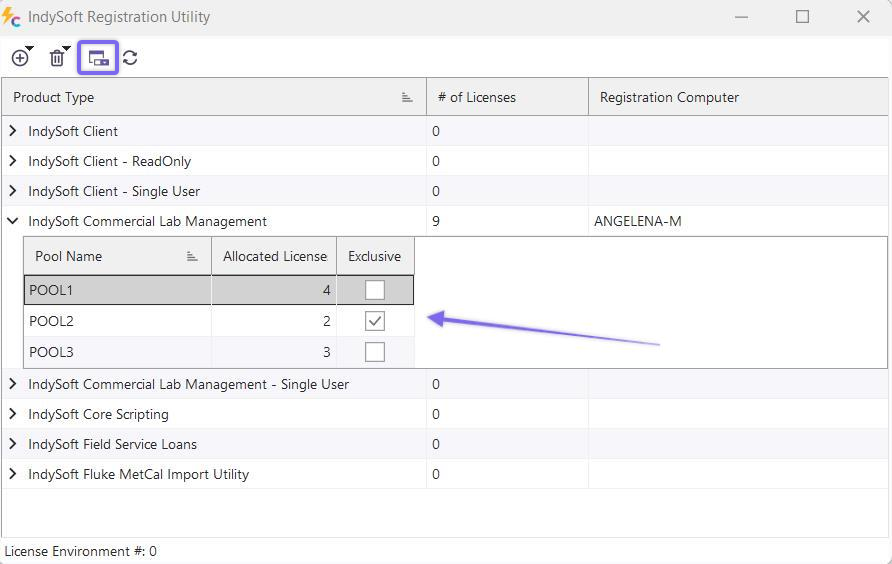Uncheck the Exclusive checkbox for POOL2
This screenshot has height=564, width=892.
[x=375, y=321]
